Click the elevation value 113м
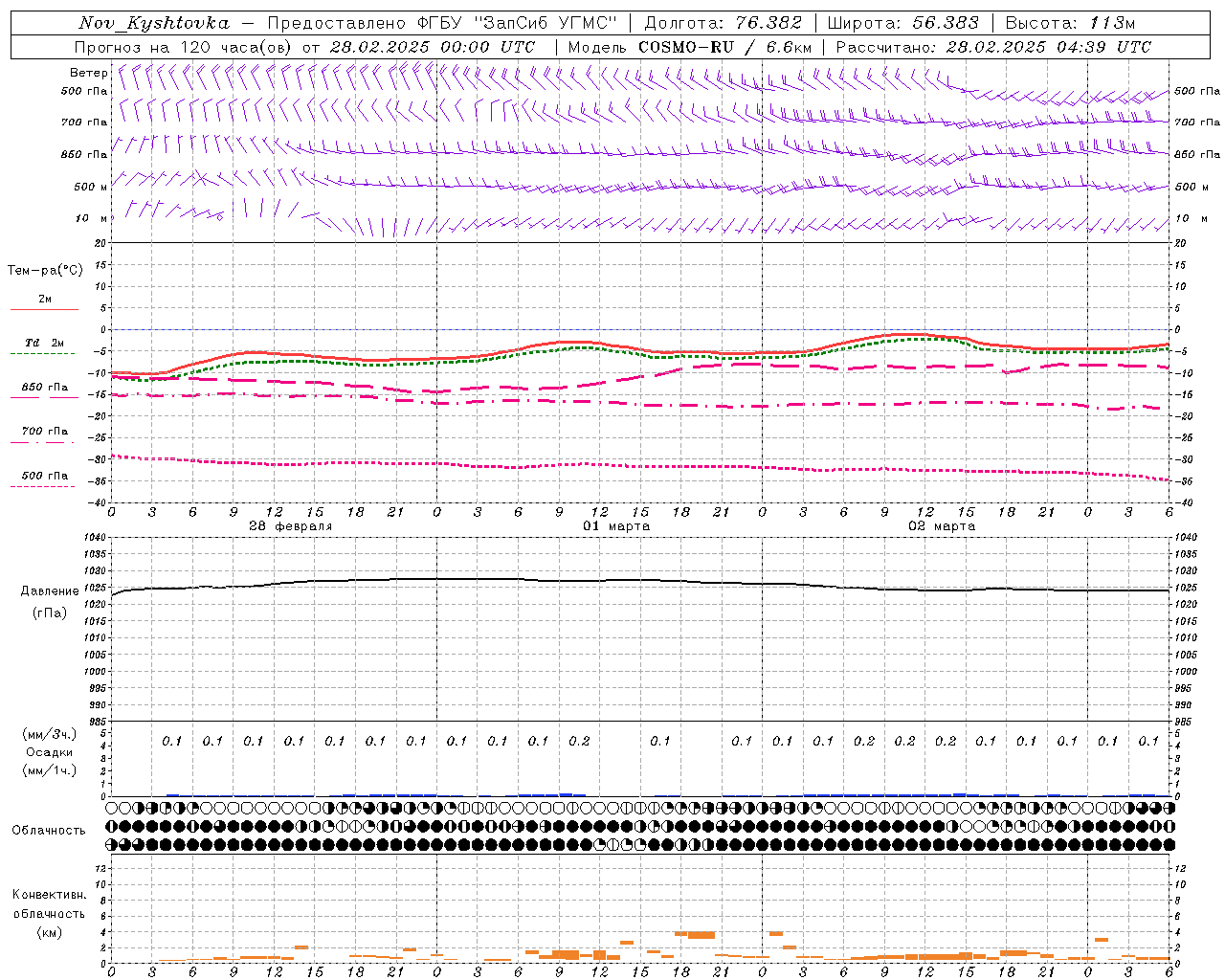 tap(1113, 23)
